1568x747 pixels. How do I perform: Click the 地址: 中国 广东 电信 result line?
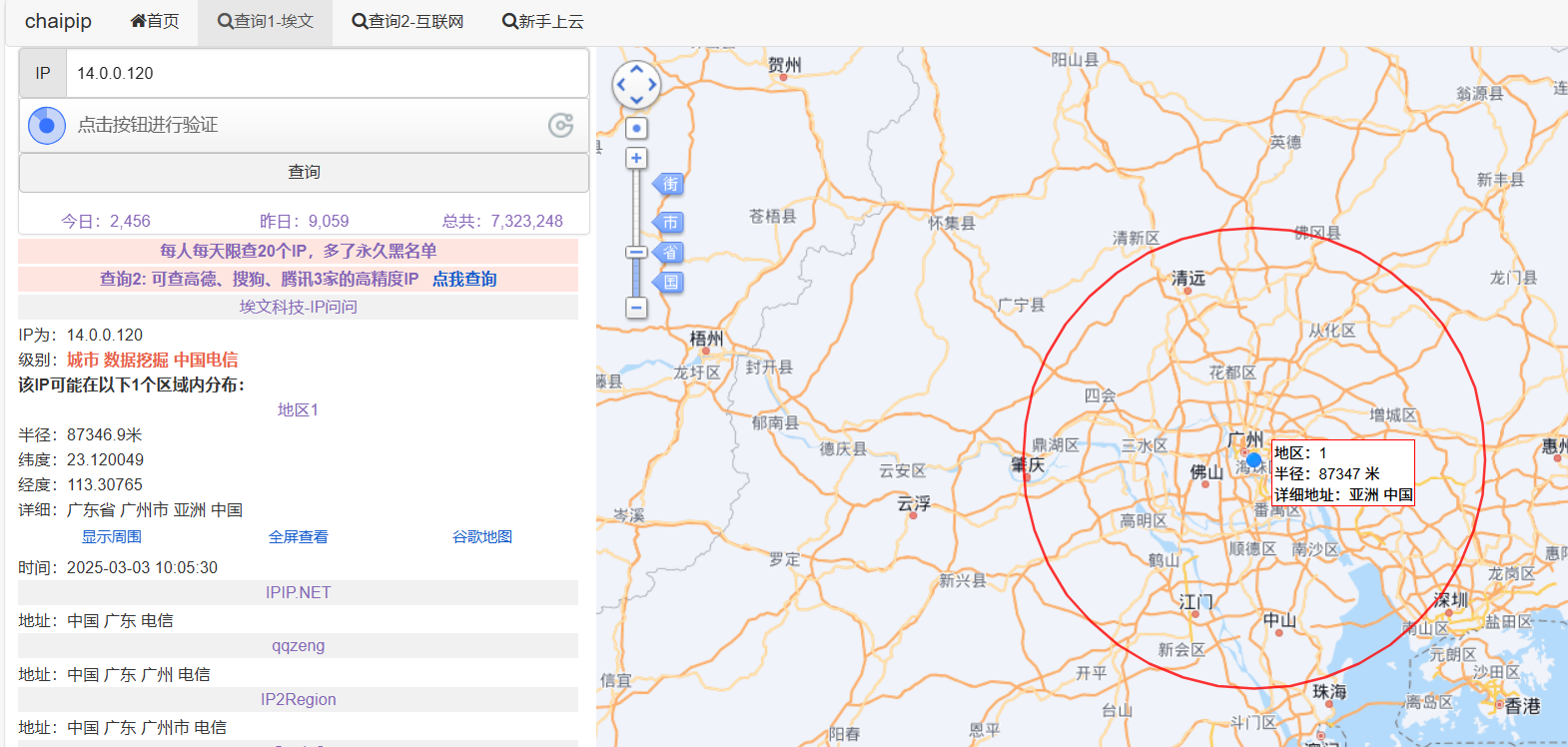(x=96, y=620)
